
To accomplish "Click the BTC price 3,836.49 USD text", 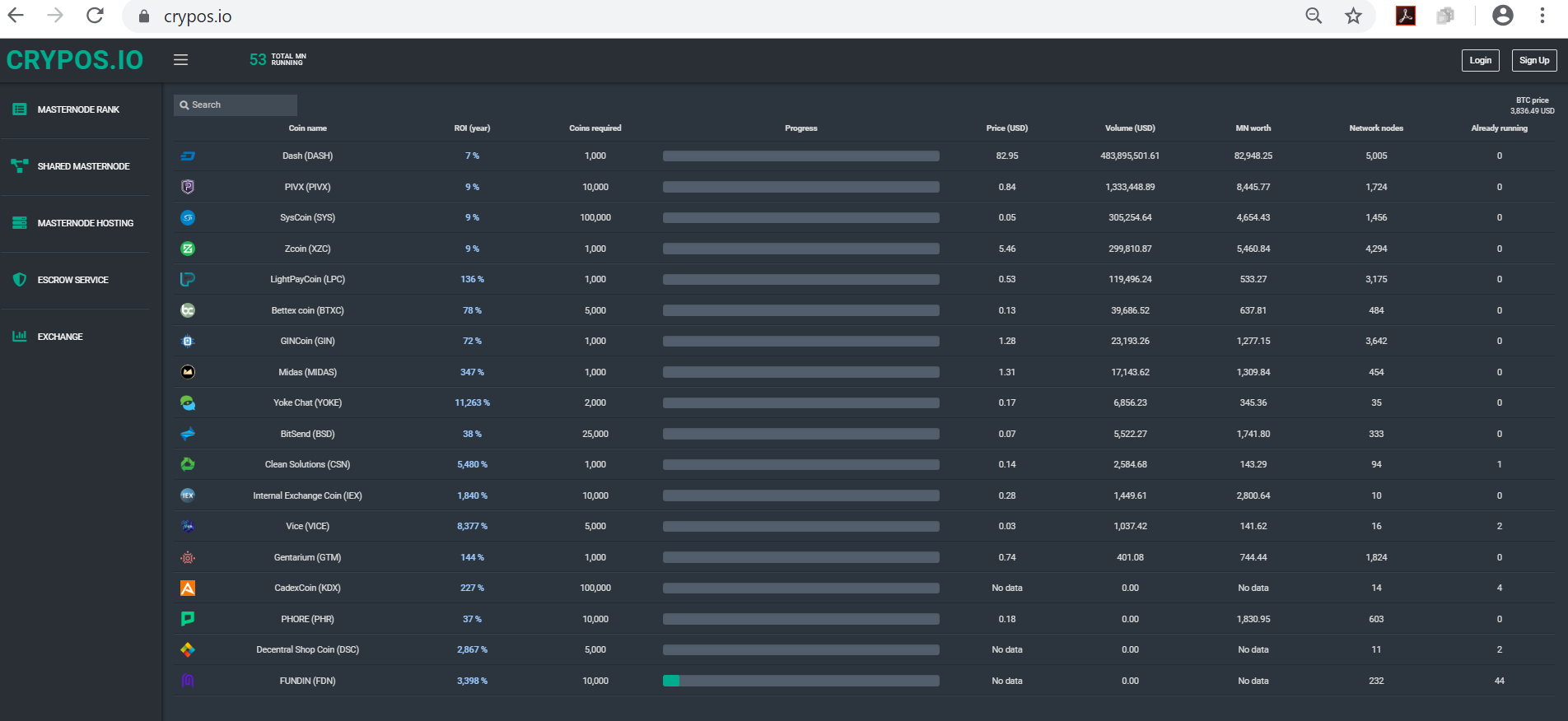I will [x=1532, y=105].
